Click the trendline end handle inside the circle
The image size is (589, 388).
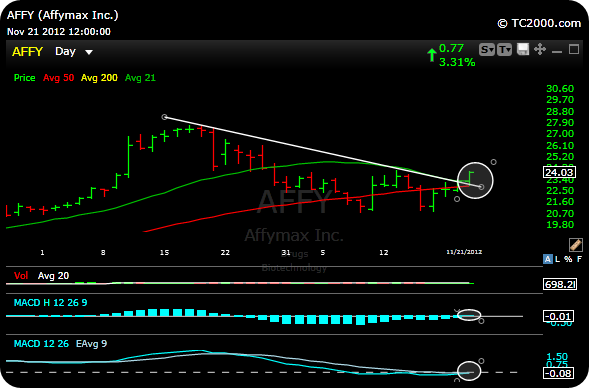tap(482, 187)
